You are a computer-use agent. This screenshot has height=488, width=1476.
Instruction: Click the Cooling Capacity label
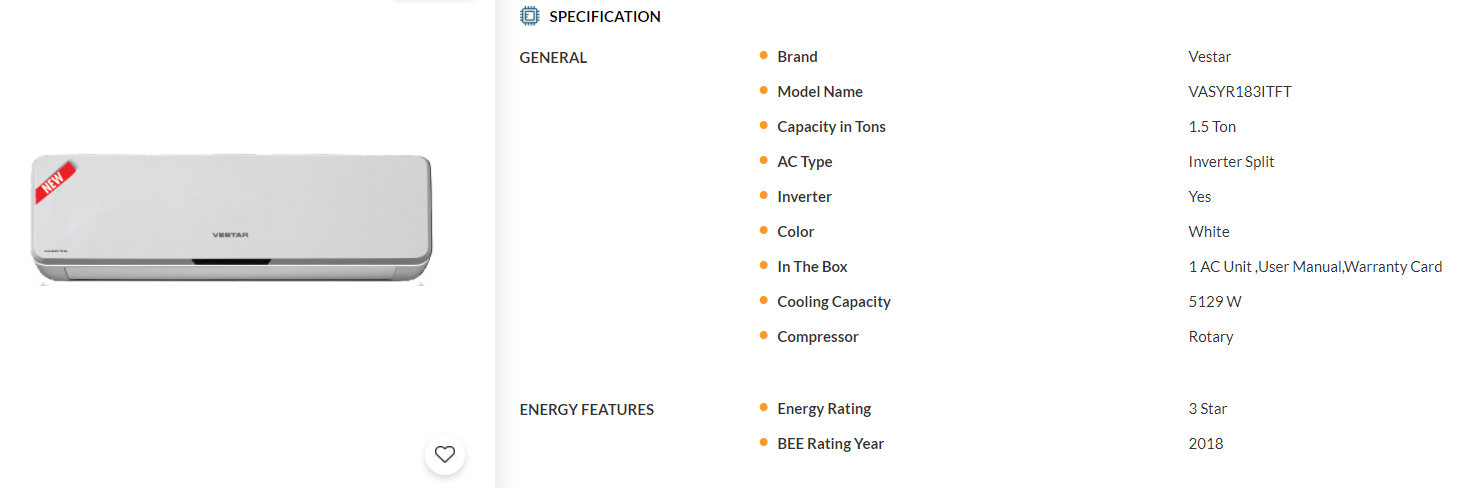click(834, 302)
